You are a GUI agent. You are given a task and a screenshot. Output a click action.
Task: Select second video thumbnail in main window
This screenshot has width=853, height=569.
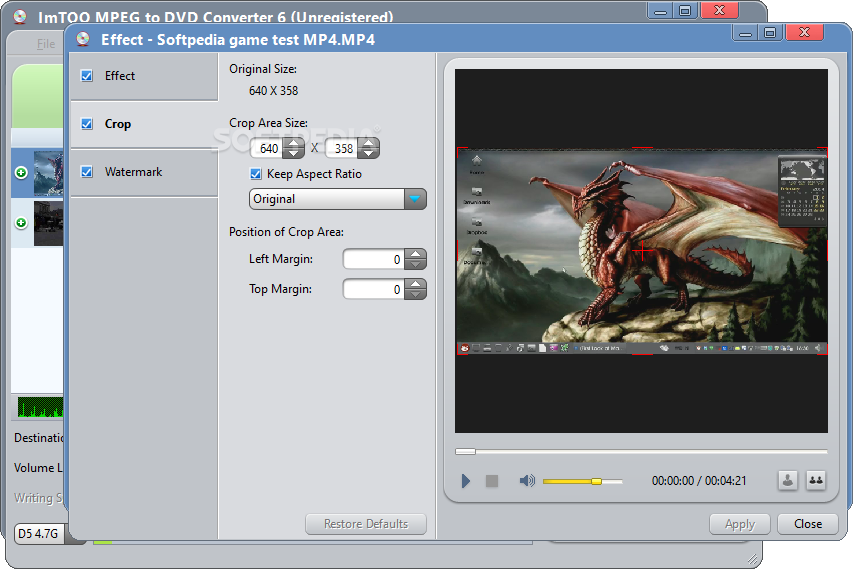click(48, 223)
